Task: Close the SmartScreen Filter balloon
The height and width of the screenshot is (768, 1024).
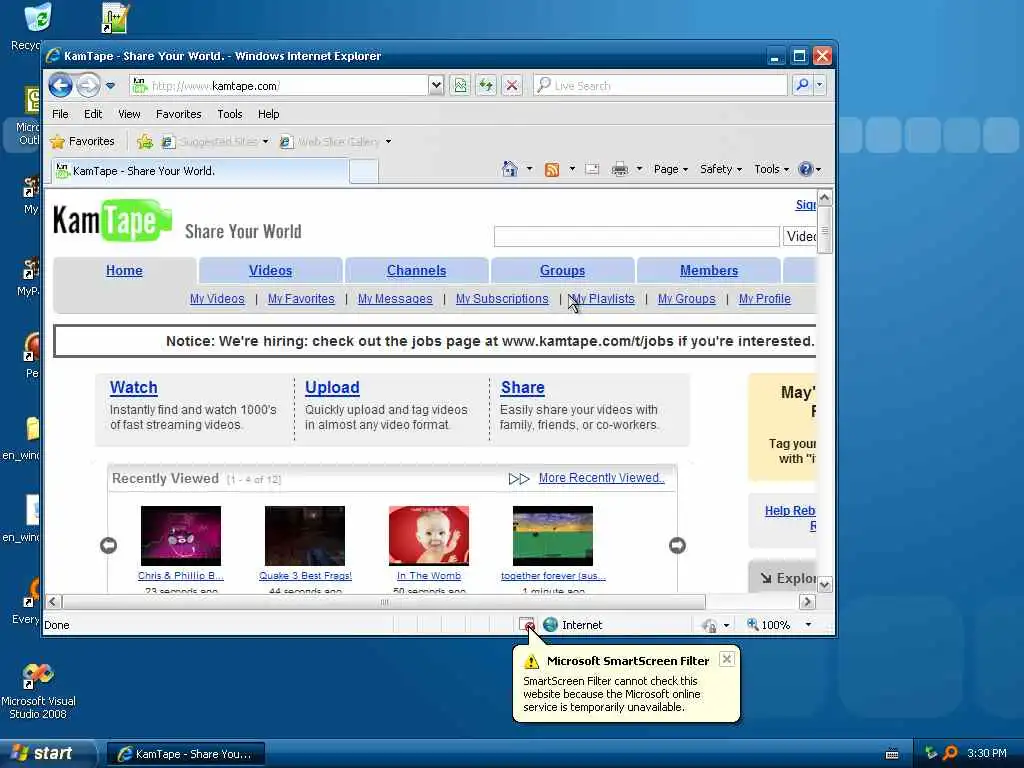Action: pos(727,659)
